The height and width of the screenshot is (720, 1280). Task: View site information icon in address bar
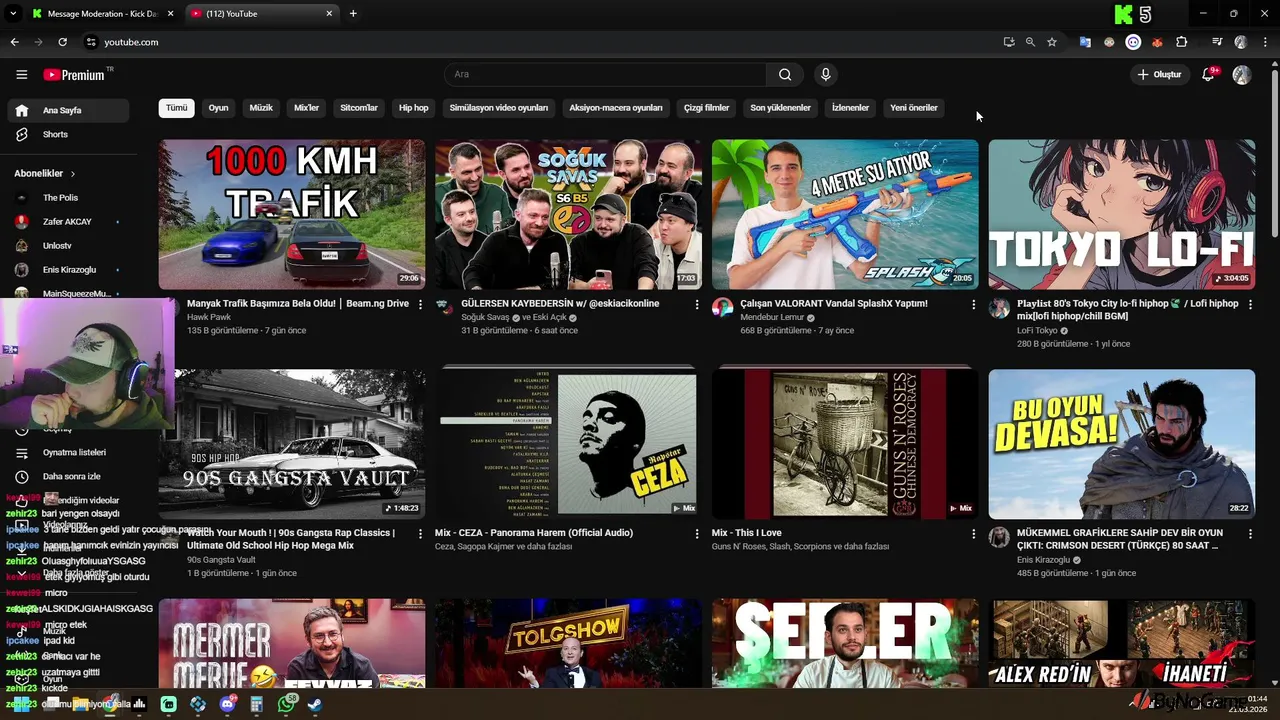click(90, 42)
